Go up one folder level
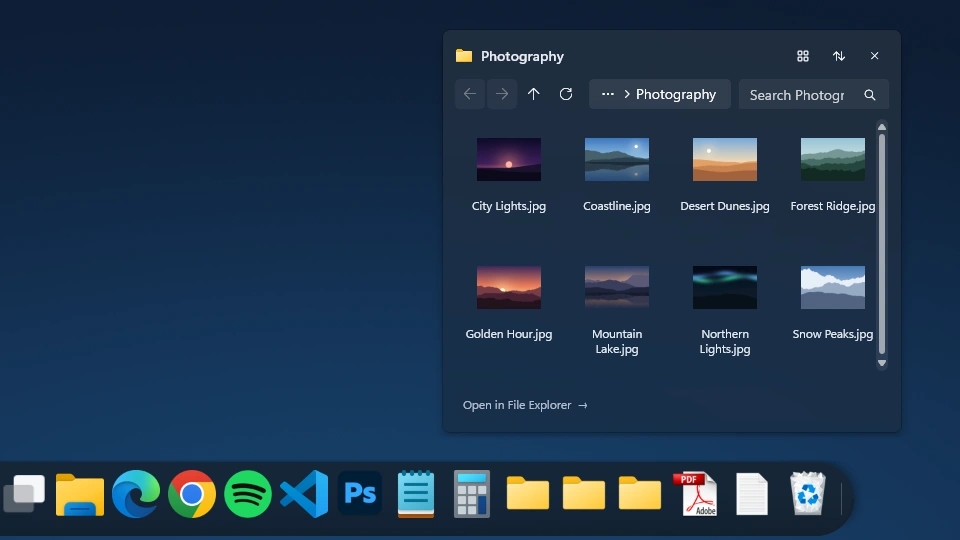 click(534, 94)
